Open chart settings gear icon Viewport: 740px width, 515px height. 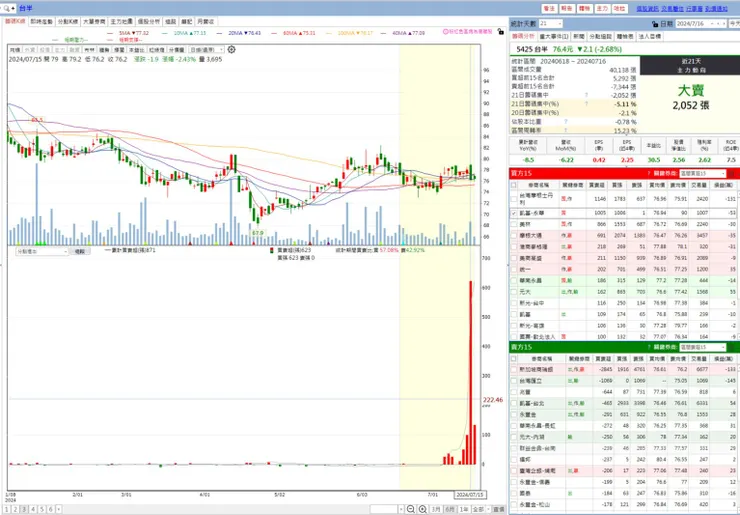tap(231, 50)
